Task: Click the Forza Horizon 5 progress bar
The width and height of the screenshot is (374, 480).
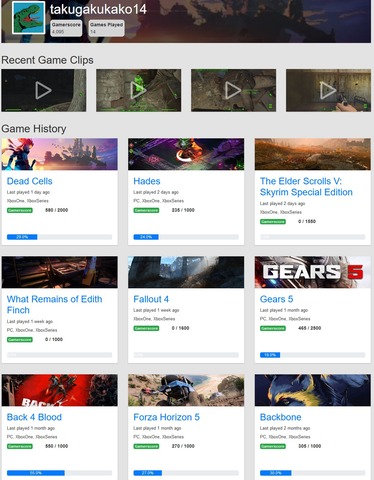Action: pyautogui.click(x=186, y=473)
